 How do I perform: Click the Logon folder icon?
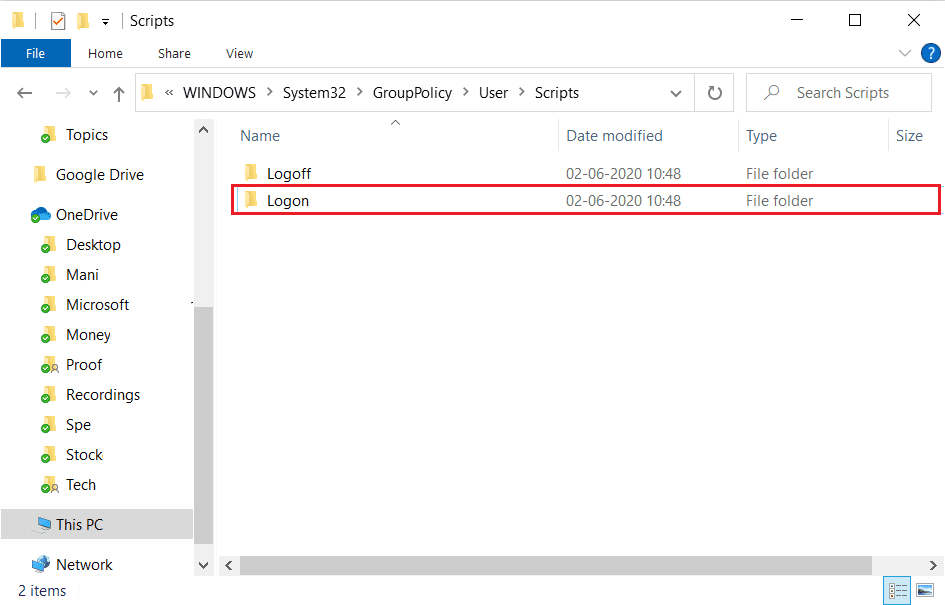[251, 200]
